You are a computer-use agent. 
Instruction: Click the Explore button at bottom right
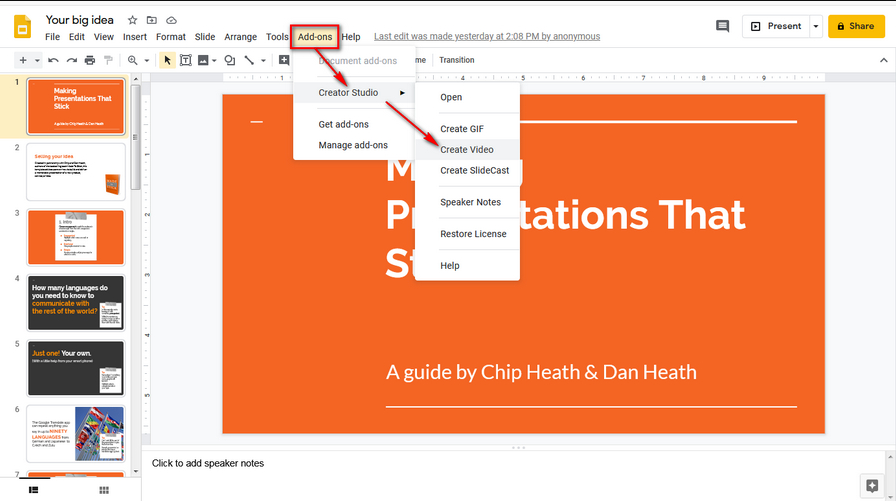coord(872,486)
